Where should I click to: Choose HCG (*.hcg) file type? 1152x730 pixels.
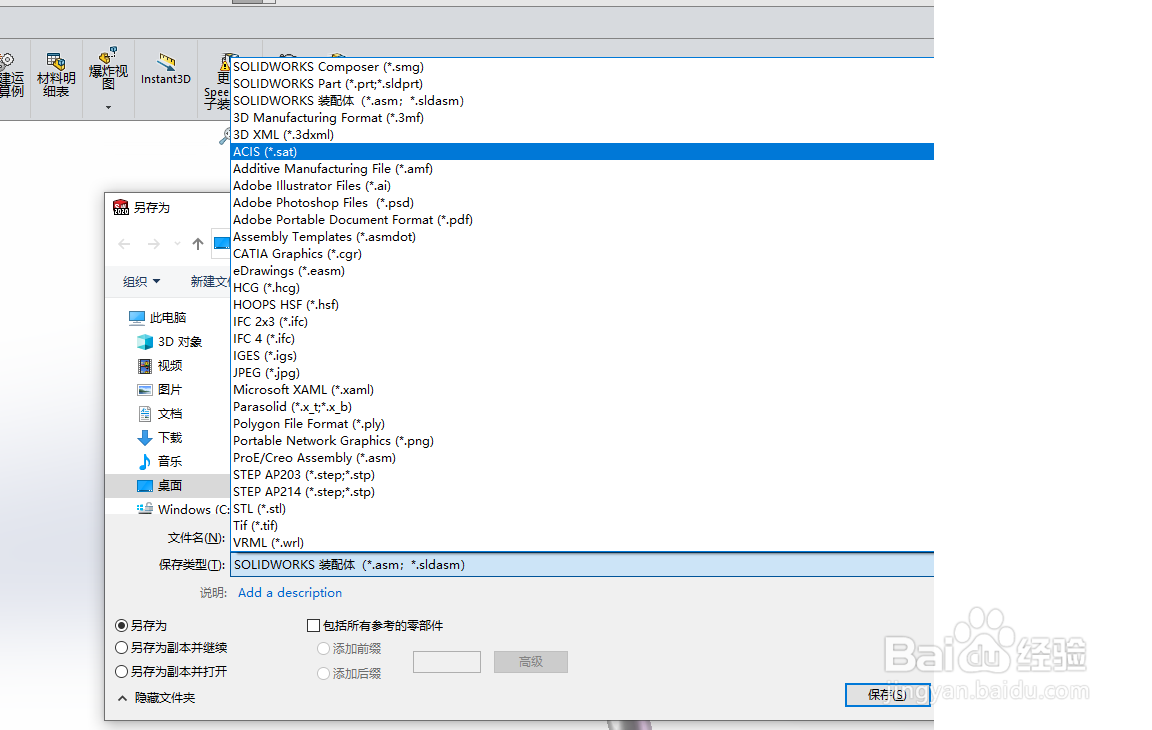pyautogui.click(x=582, y=288)
